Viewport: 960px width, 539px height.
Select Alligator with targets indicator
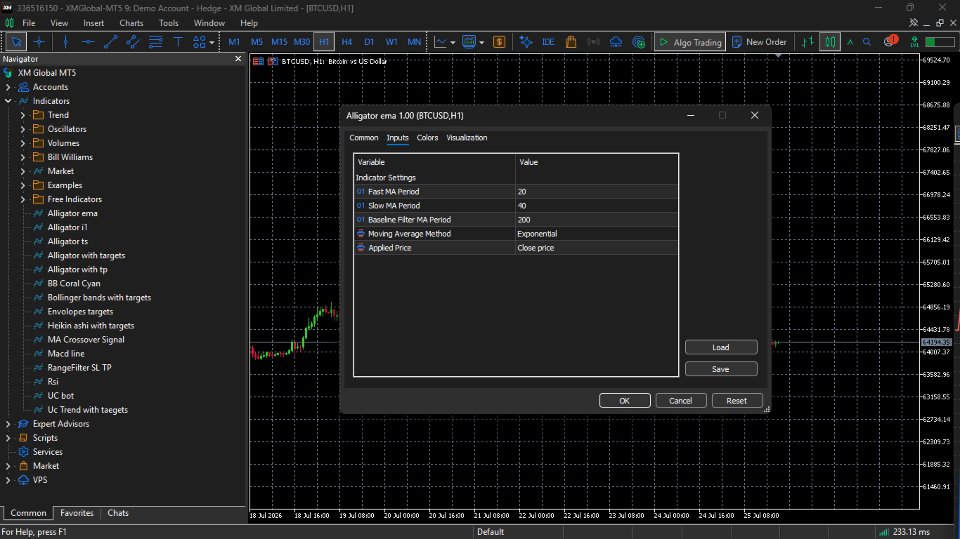(x=86, y=255)
